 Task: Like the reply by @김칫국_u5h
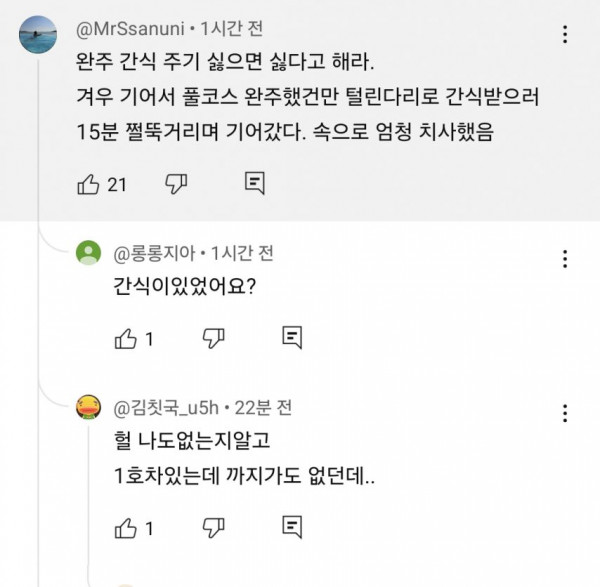pos(125,528)
